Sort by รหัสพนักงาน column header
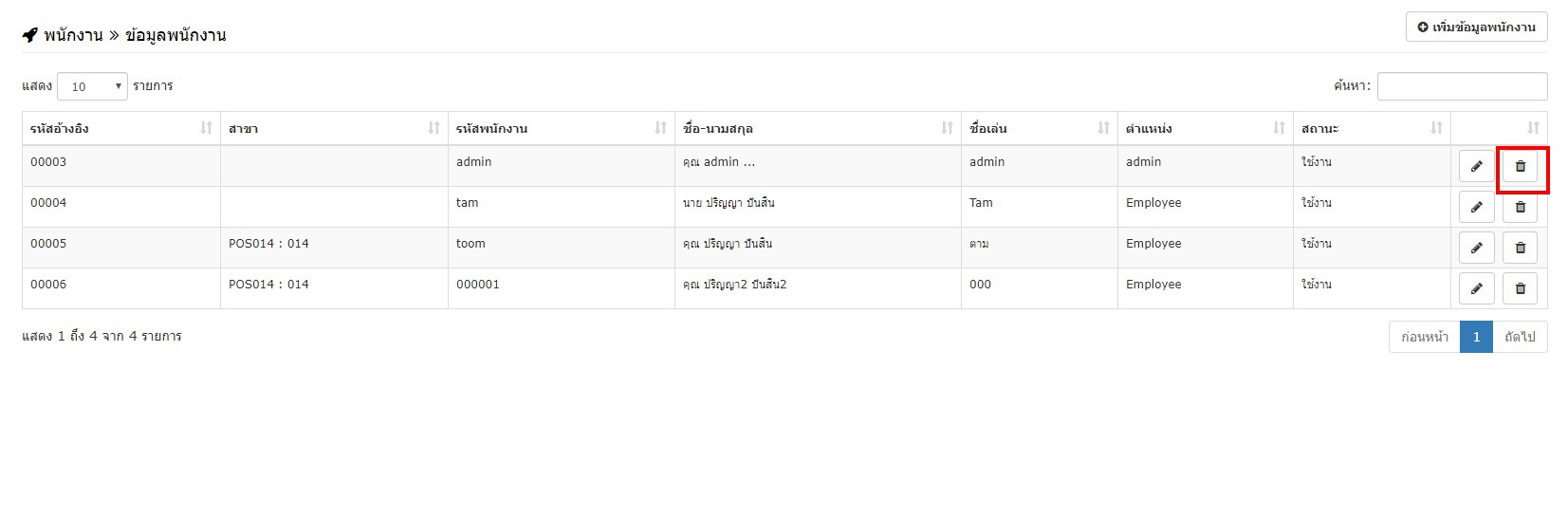Image resolution: width=1568 pixels, height=517 pixels. pyautogui.click(x=562, y=128)
